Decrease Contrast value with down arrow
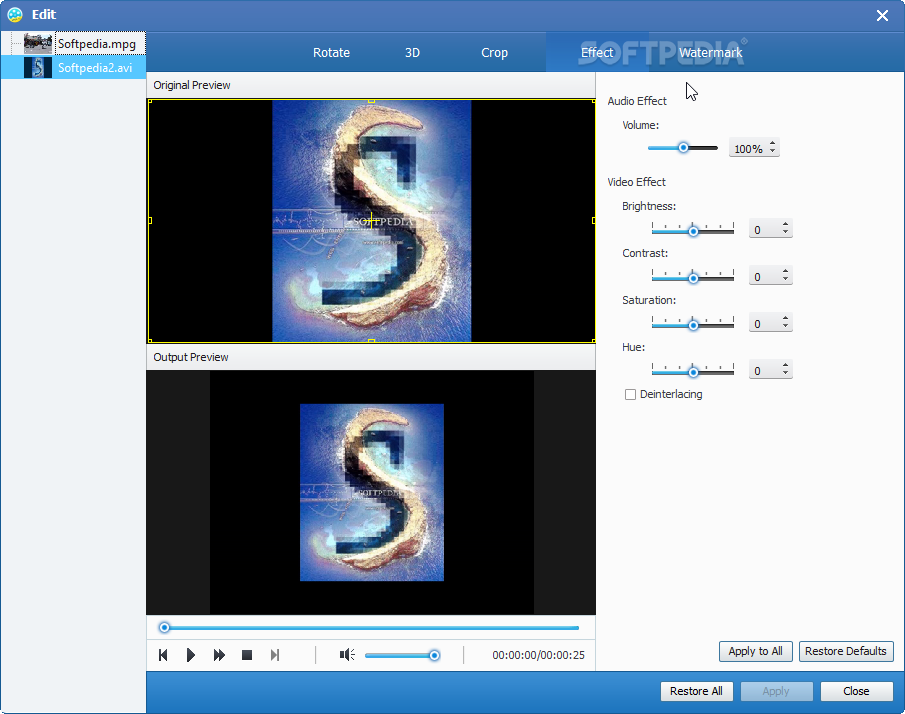This screenshot has height=714, width=905. 786,280
